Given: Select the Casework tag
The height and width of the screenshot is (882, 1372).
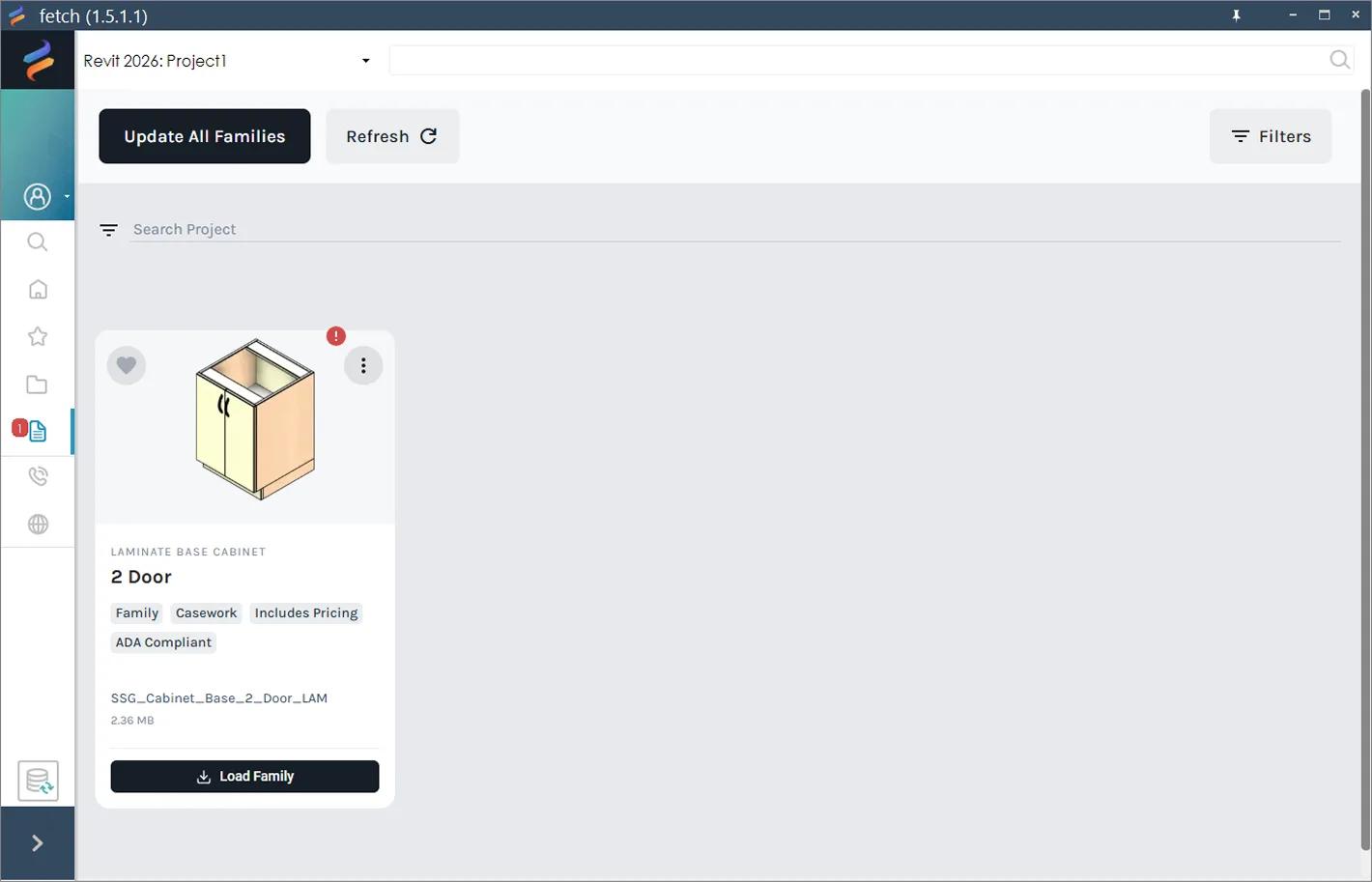Looking at the screenshot, I should pos(206,613).
